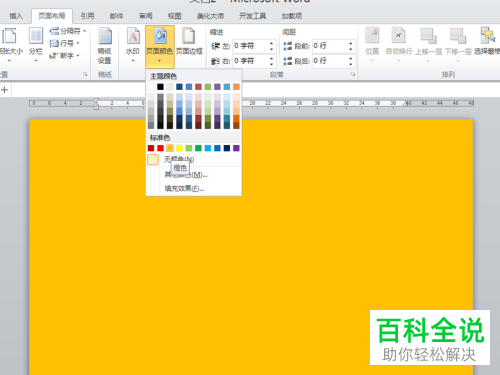
Task: Open the Add-ins (加载项) tab
Action: pyautogui.click(x=292, y=16)
